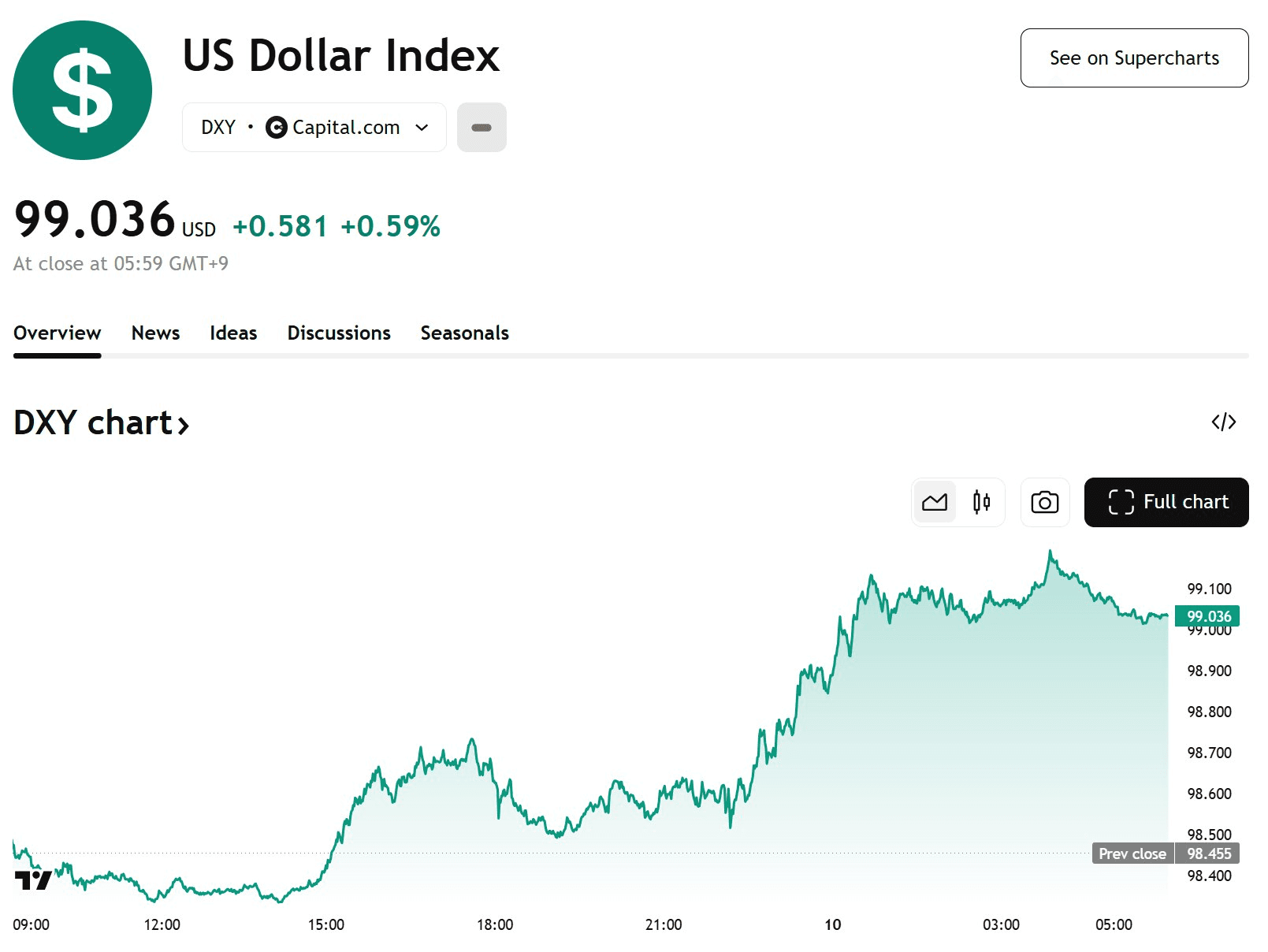The height and width of the screenshot is (952, 1268).
Task: Click the Capital.com provider logo
Action: 277,128
